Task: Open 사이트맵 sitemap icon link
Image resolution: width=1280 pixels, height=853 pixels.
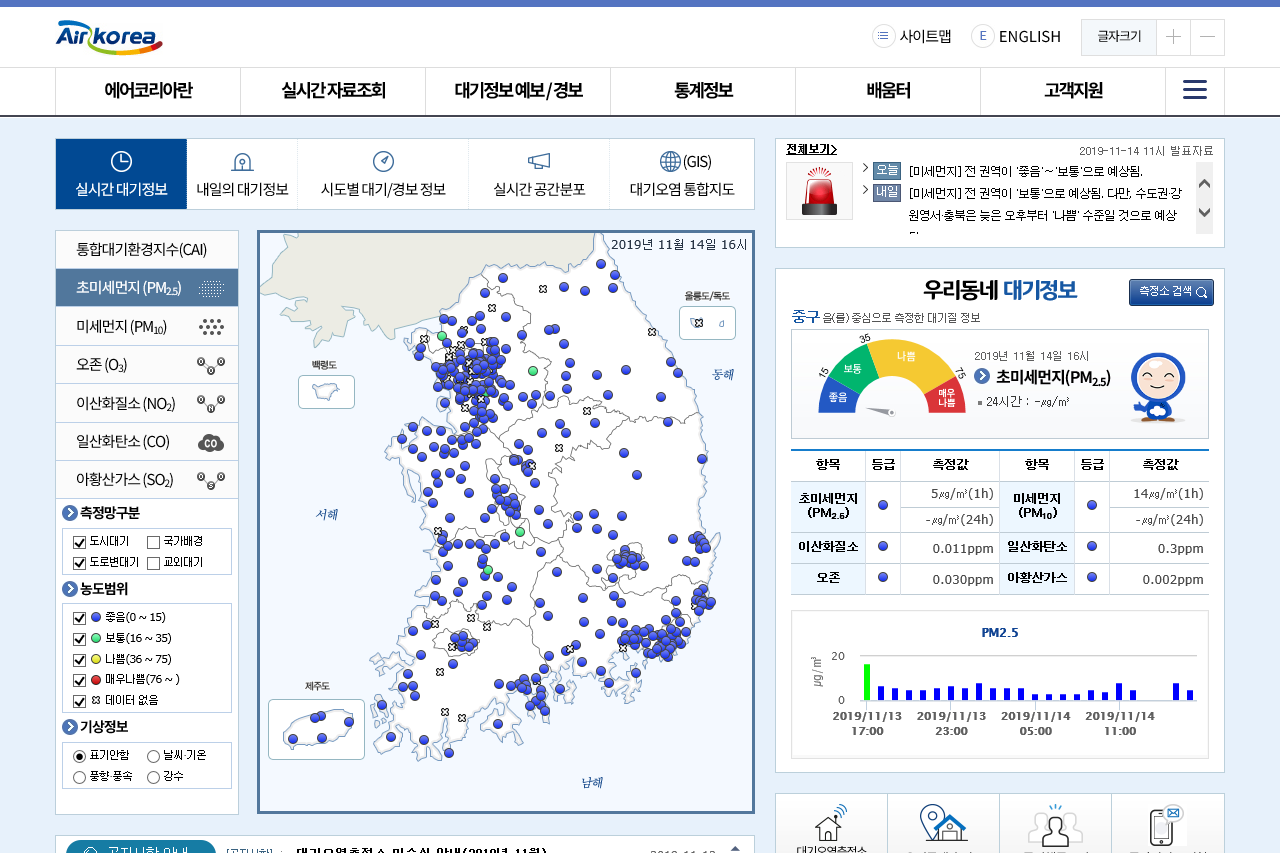Action: click(884, 36)
